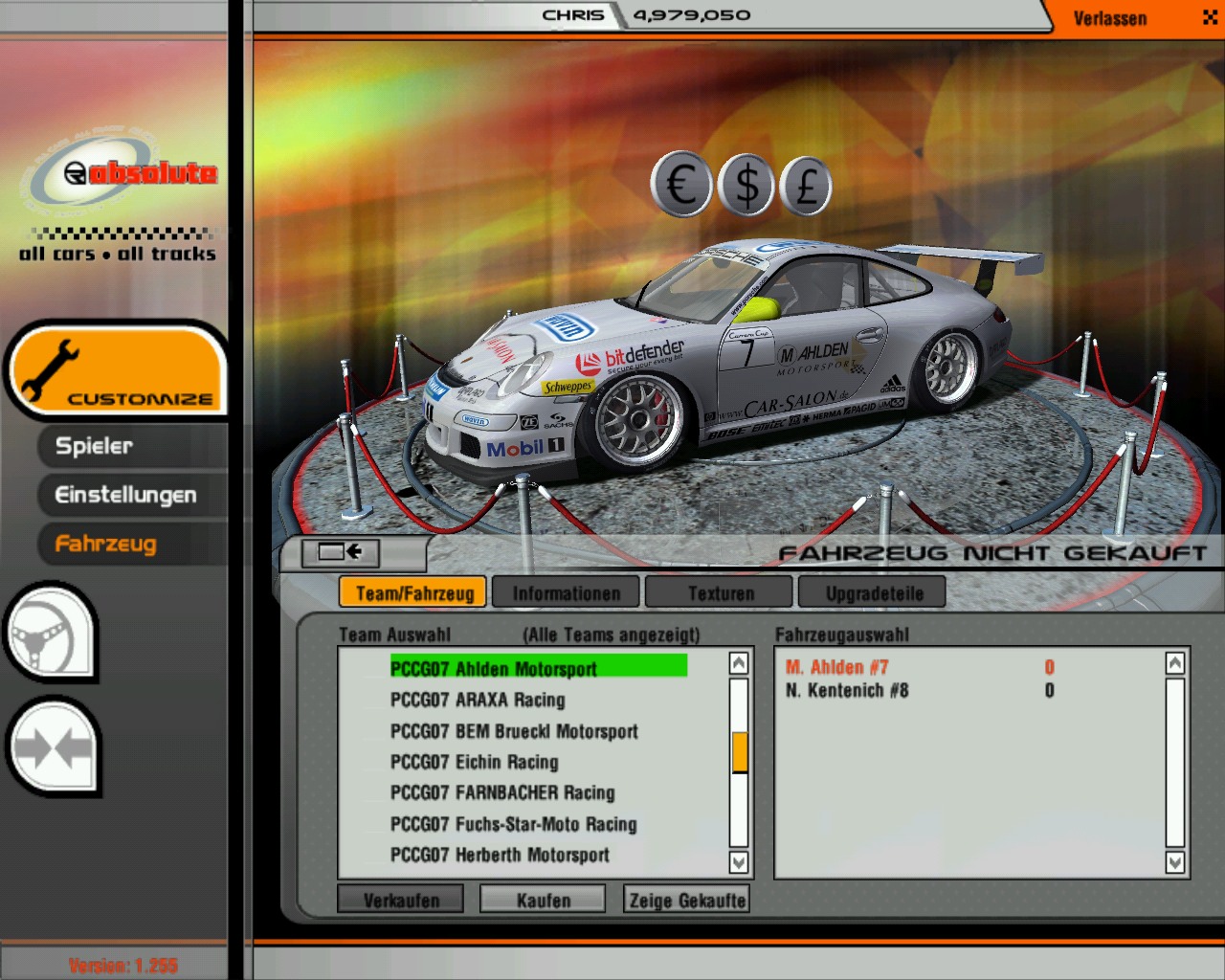Screen dimensions: 1225x980
Task: Select the Pound currency icon
Action: point(806,186)
